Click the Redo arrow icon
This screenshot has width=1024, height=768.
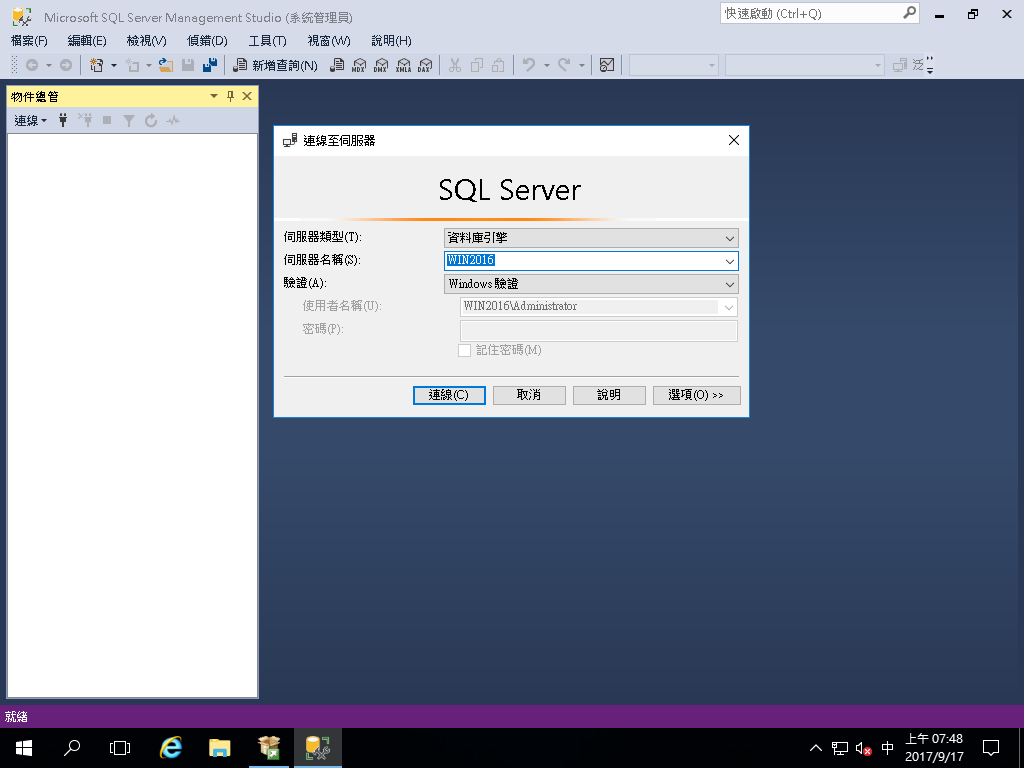tap(564, 65)
